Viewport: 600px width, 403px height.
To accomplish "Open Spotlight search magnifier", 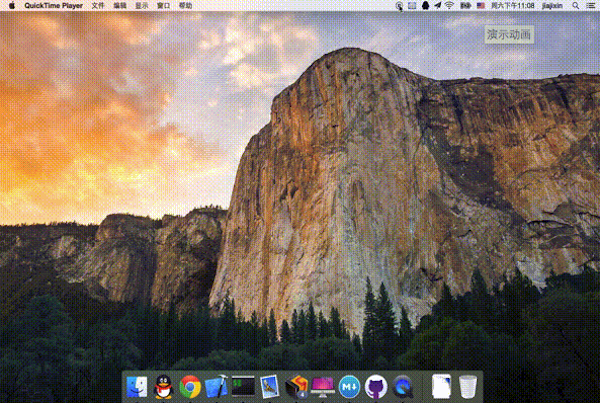I will pos(576,5).
